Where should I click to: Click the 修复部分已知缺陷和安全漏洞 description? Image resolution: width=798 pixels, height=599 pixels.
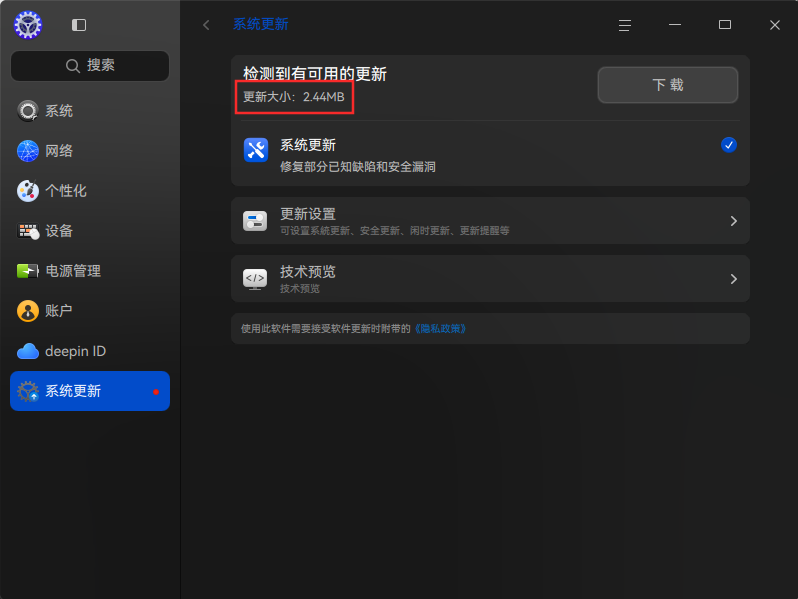pyautogui.click(x=358, y=167)
